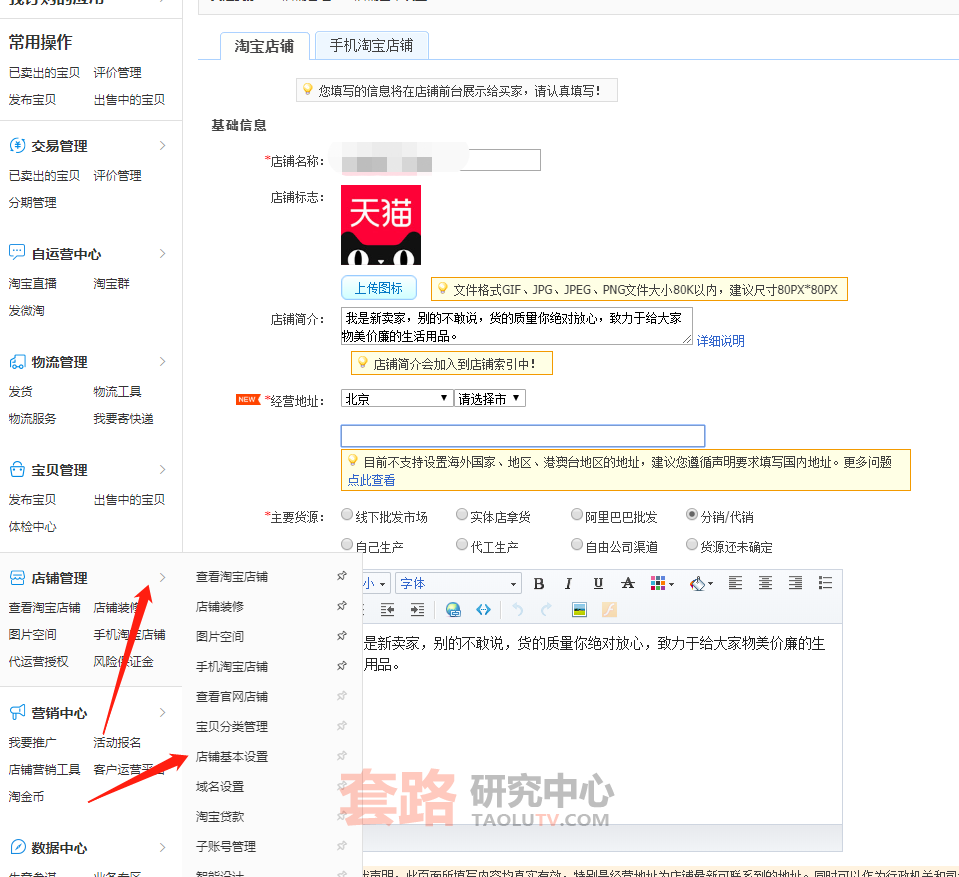Viewport: 959px width, 877px height.
Task: Click inside the 店铺简介 text area
Action: pyautogui.click(x=516, y=326)
